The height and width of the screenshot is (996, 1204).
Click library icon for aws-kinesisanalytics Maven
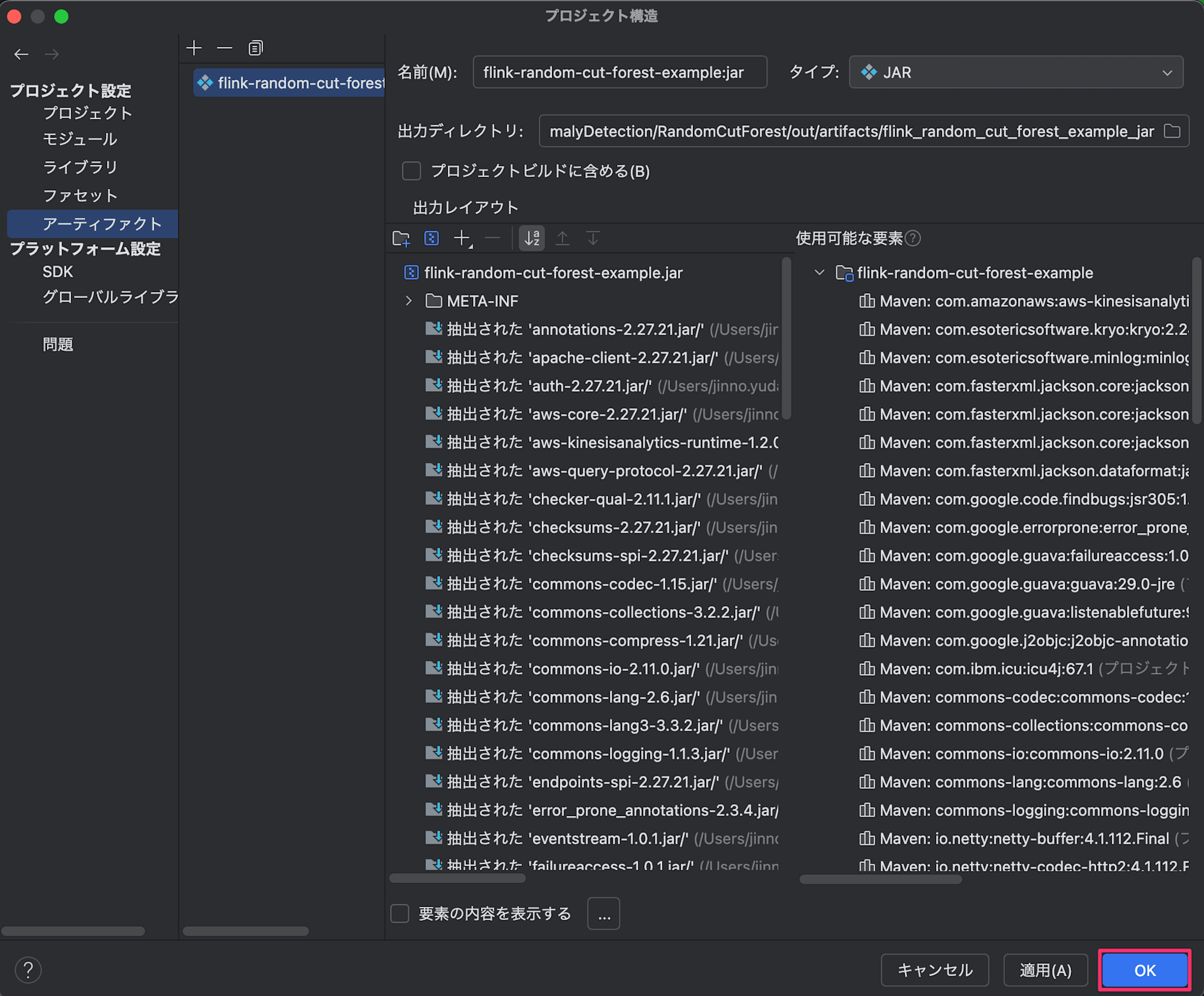[867, 301]
